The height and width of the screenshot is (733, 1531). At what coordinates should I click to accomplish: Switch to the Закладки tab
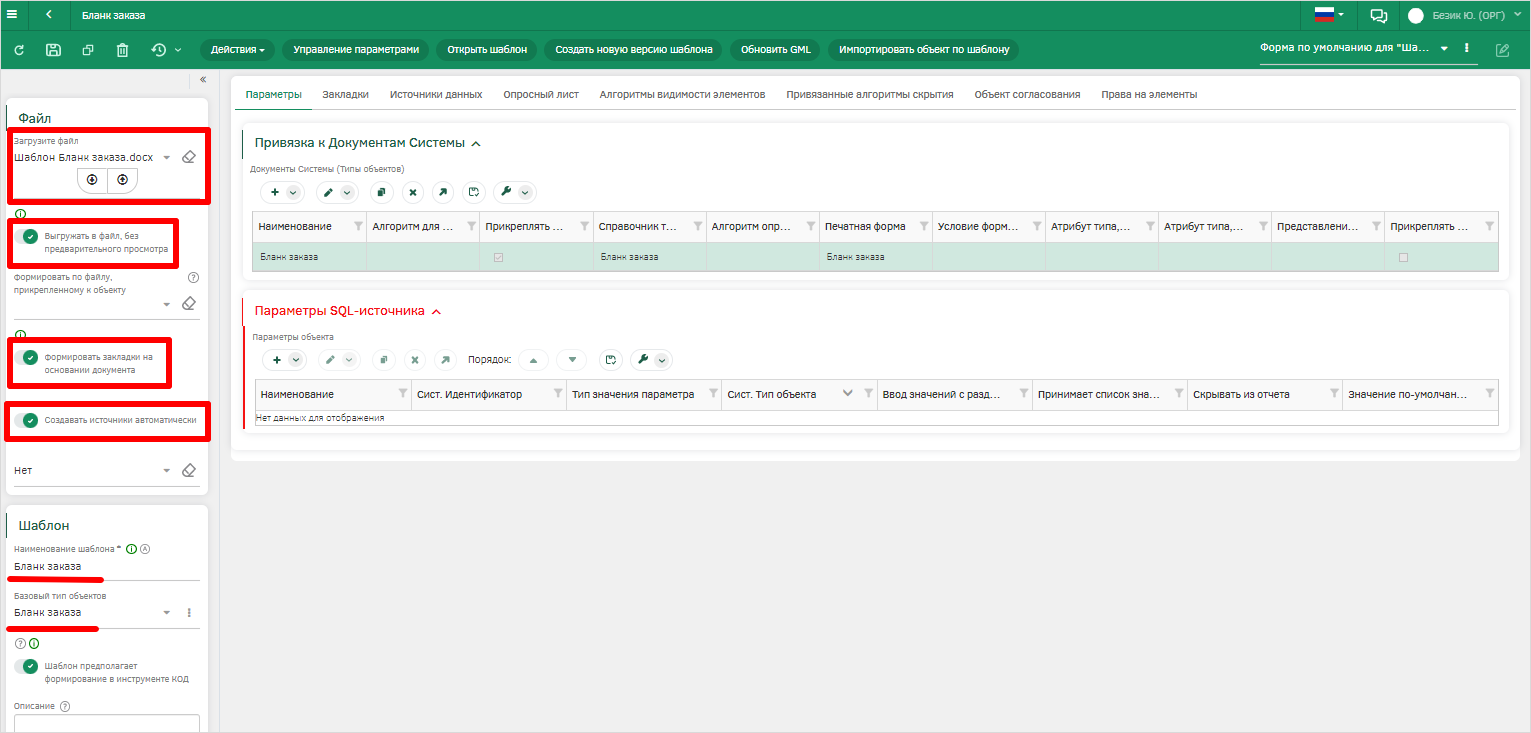pyautogui.click(x=345, y=94)
